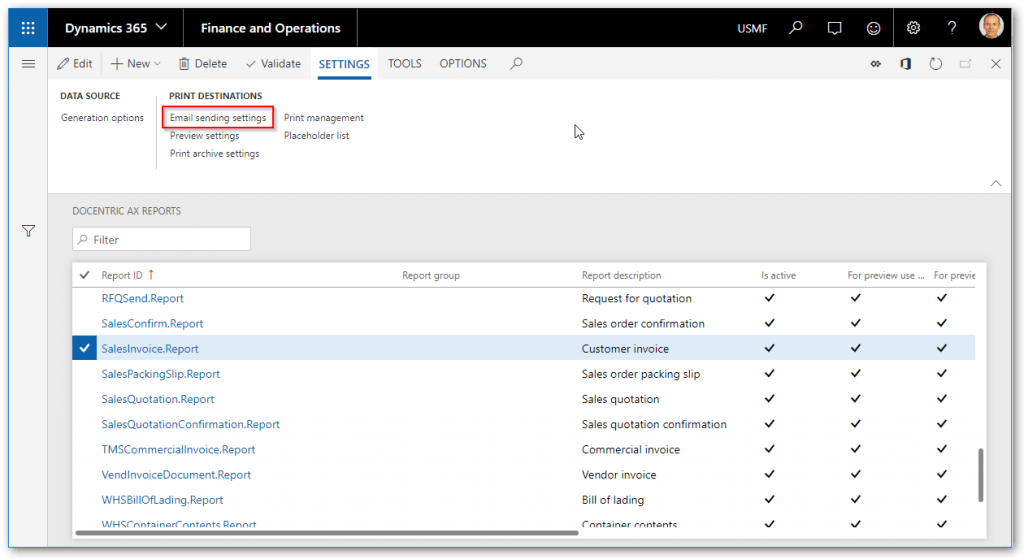This screenshot has height=559, width=1024.
Task: Click the grid vertical scrollbar thumb
Action: (x=980, y=475)
